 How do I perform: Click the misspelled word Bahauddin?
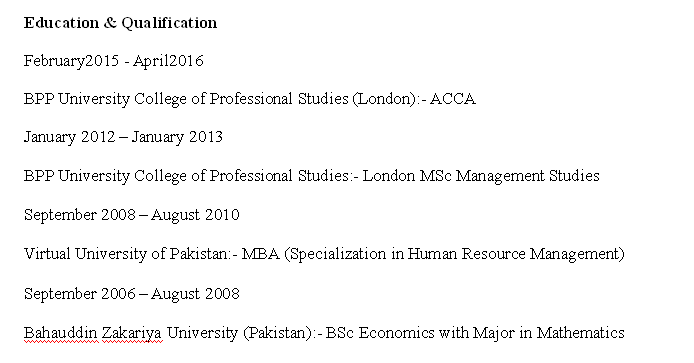tap(60, 333)
